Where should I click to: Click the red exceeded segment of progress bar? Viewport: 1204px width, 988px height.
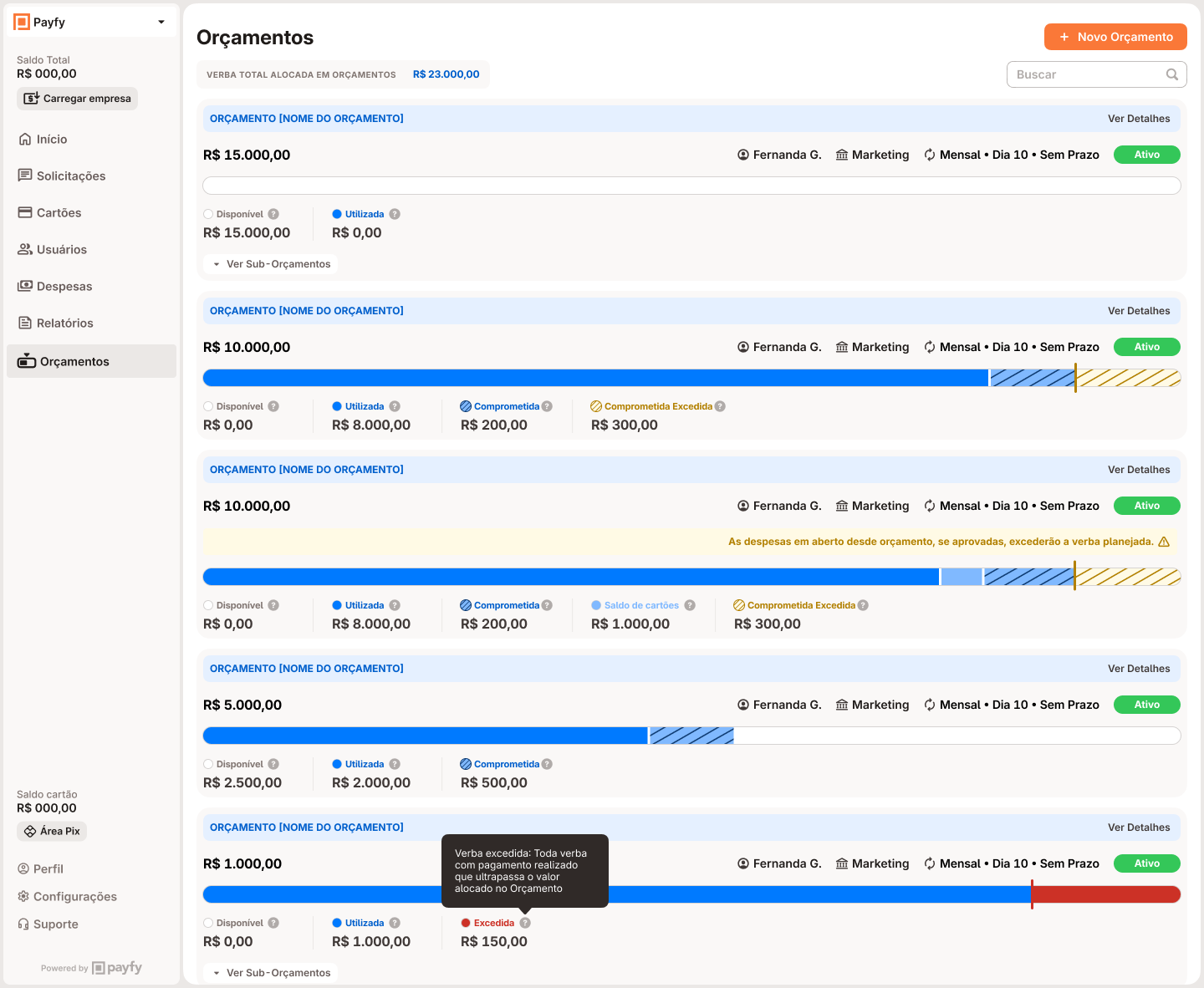click(1106, 894)
